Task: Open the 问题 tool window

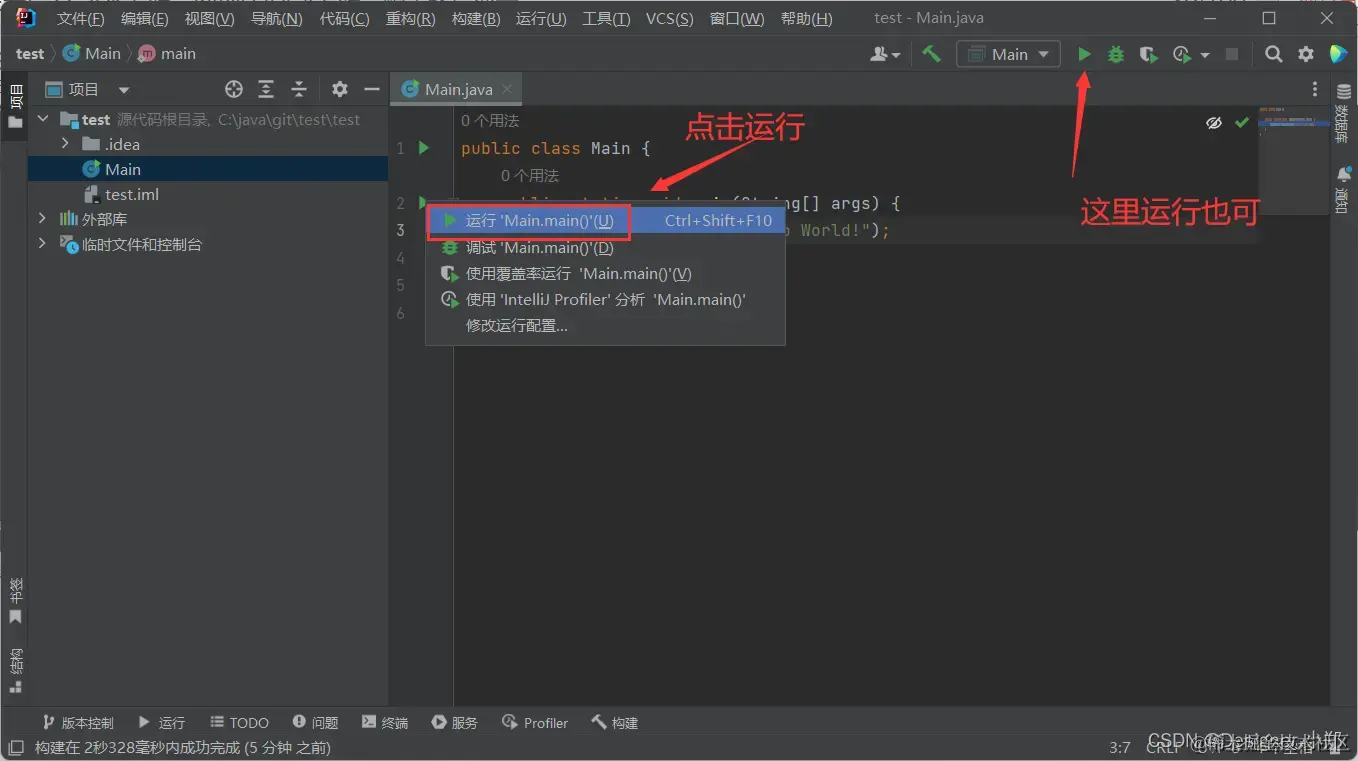Action: 315,722
